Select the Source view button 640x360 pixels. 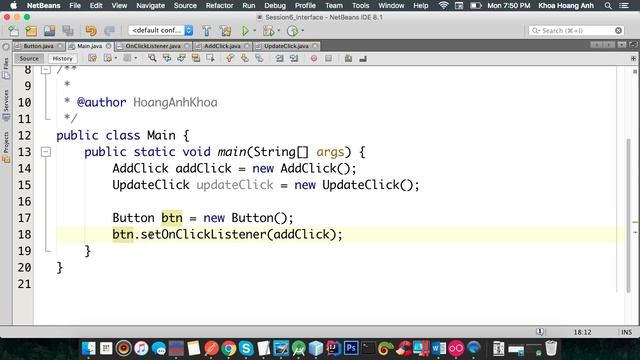pyautogui.click(x=29, y=58)
